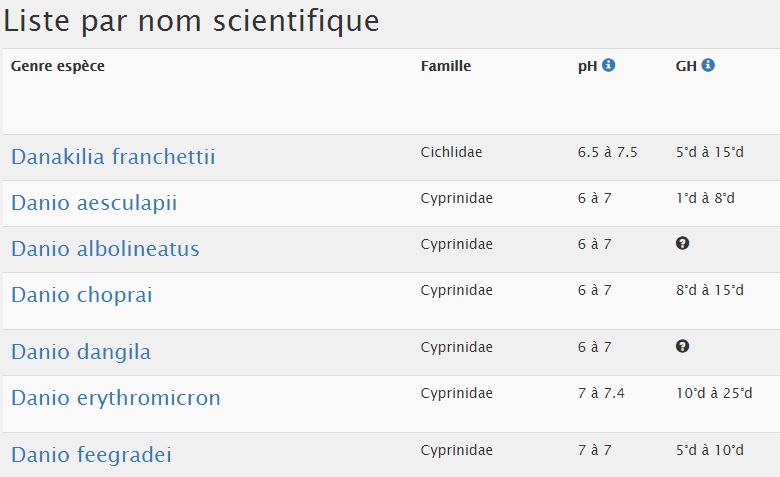Open Danio erythromicron entry
780x477 pixels.
coord(116,398)
